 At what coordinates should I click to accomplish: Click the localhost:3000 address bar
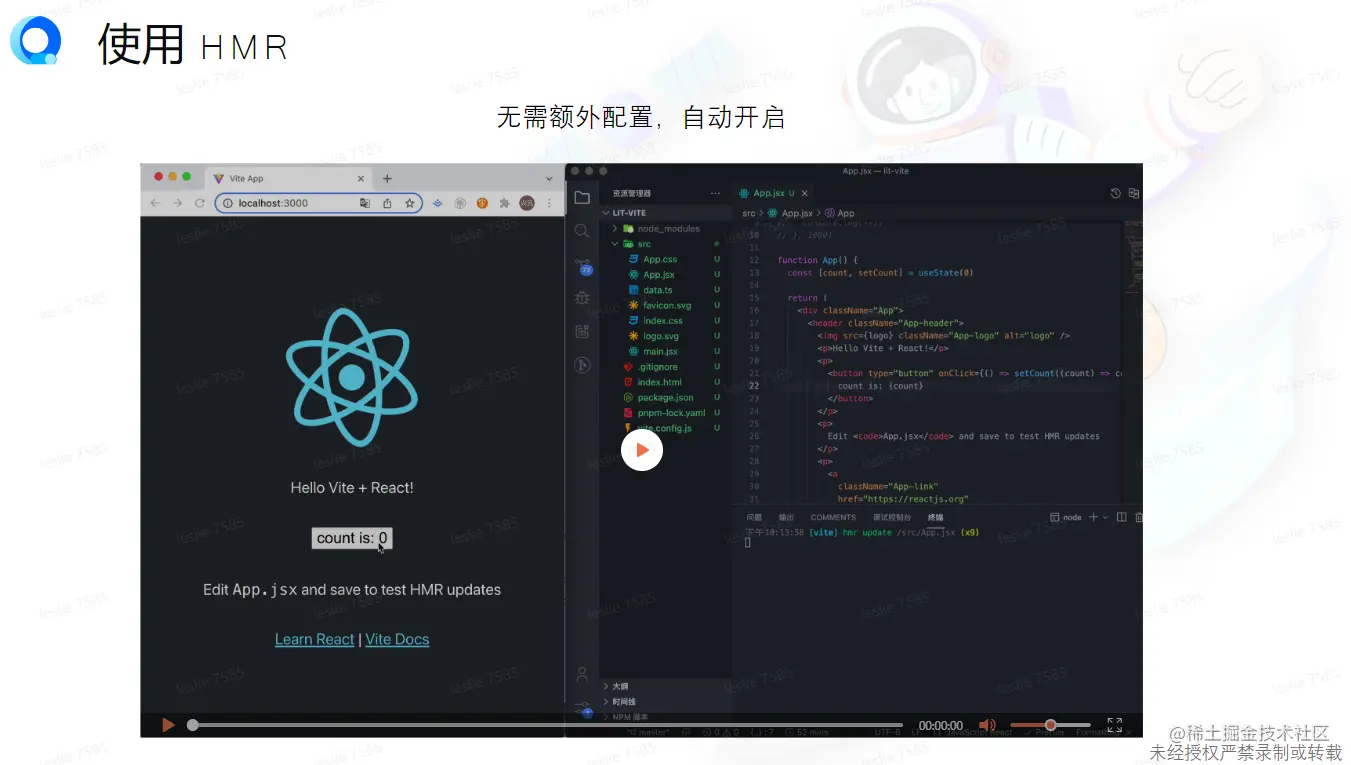click(x=318, y=203)
